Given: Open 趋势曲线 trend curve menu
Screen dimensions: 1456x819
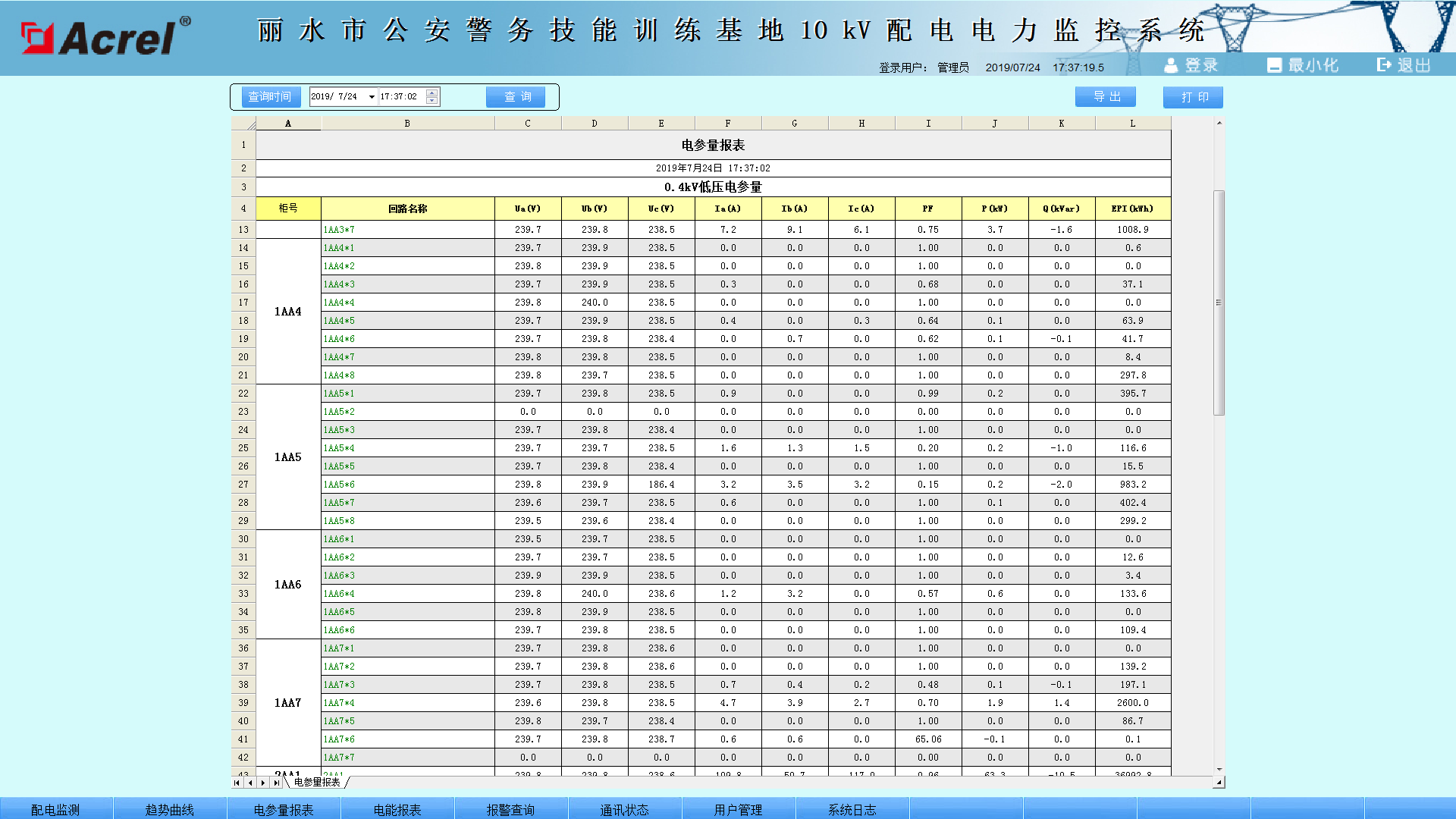Looking at the screenshot, I should point(170,810).
